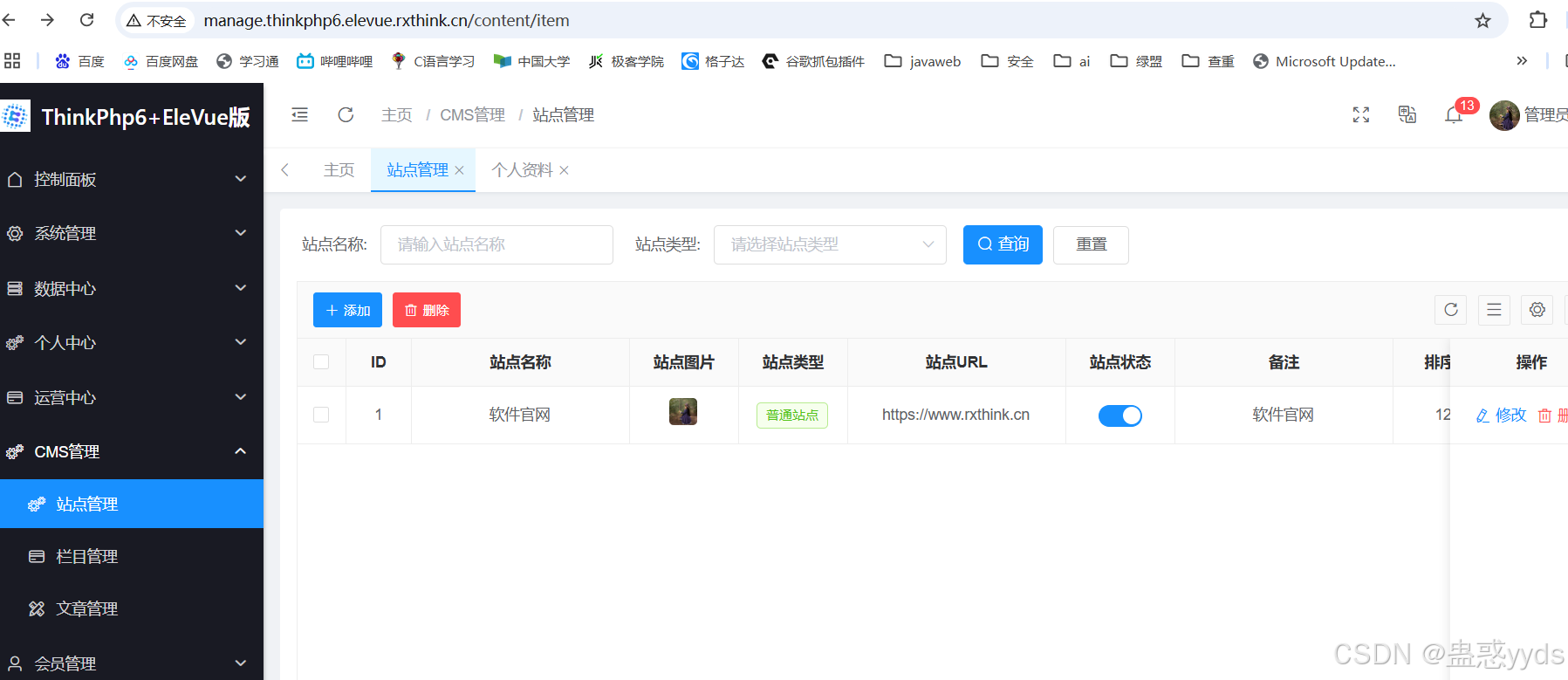The image size is (1568, 680).
Task: Open the 软件官网 site image thumbnail
Action: tap(683, 411)
